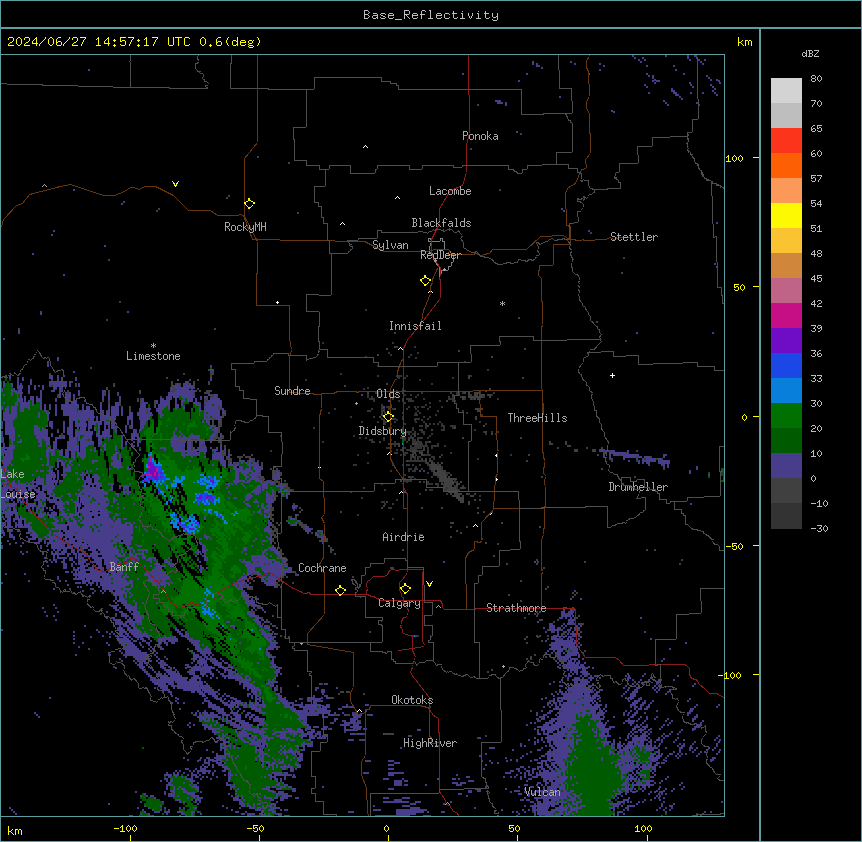The height and width of the screenshot is (842, 862).
Task: Click the yellow station marker east of Cochrane
Action: tap(340, 590)
